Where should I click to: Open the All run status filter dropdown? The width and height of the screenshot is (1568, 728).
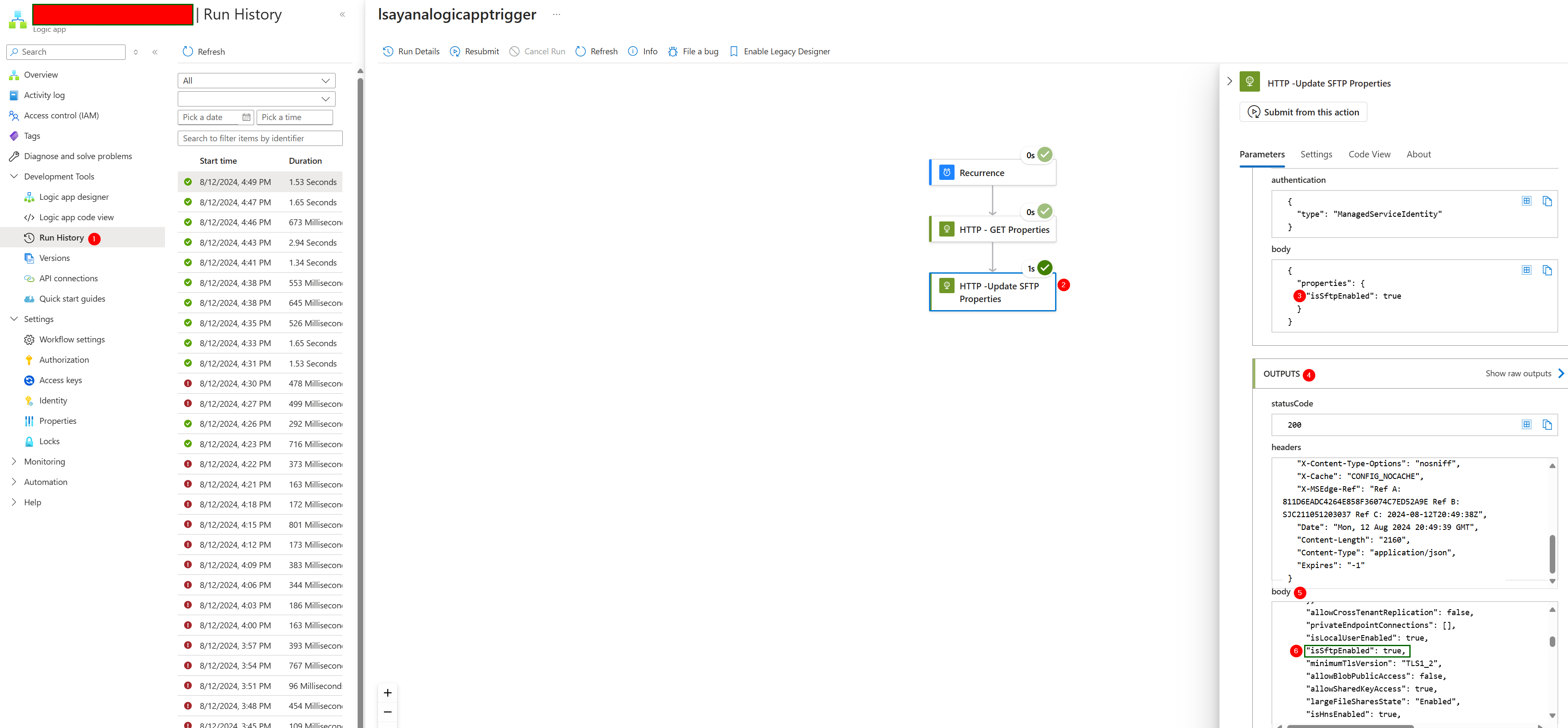tap(256, 80)
